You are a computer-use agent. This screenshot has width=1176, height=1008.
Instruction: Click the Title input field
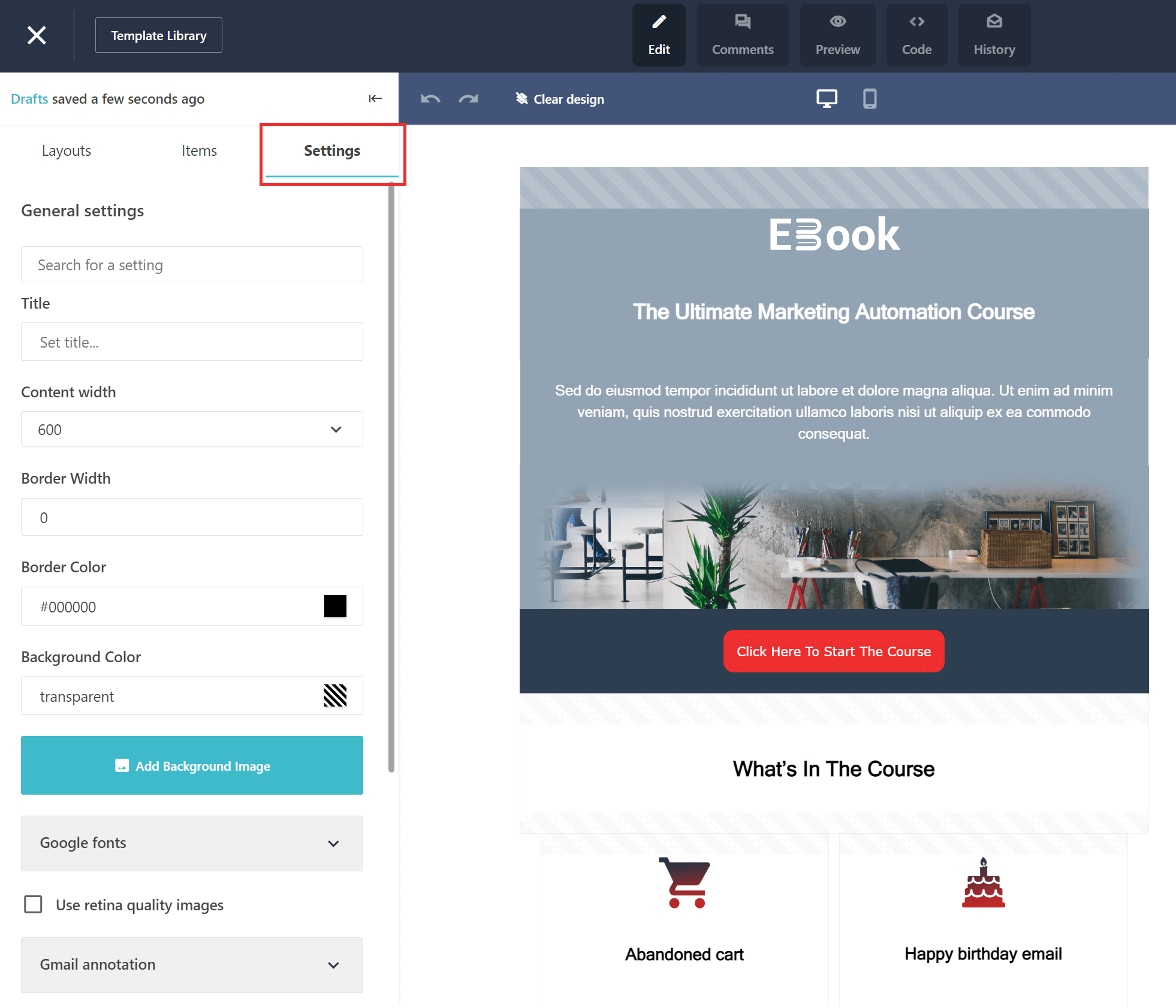pos(192,342)
